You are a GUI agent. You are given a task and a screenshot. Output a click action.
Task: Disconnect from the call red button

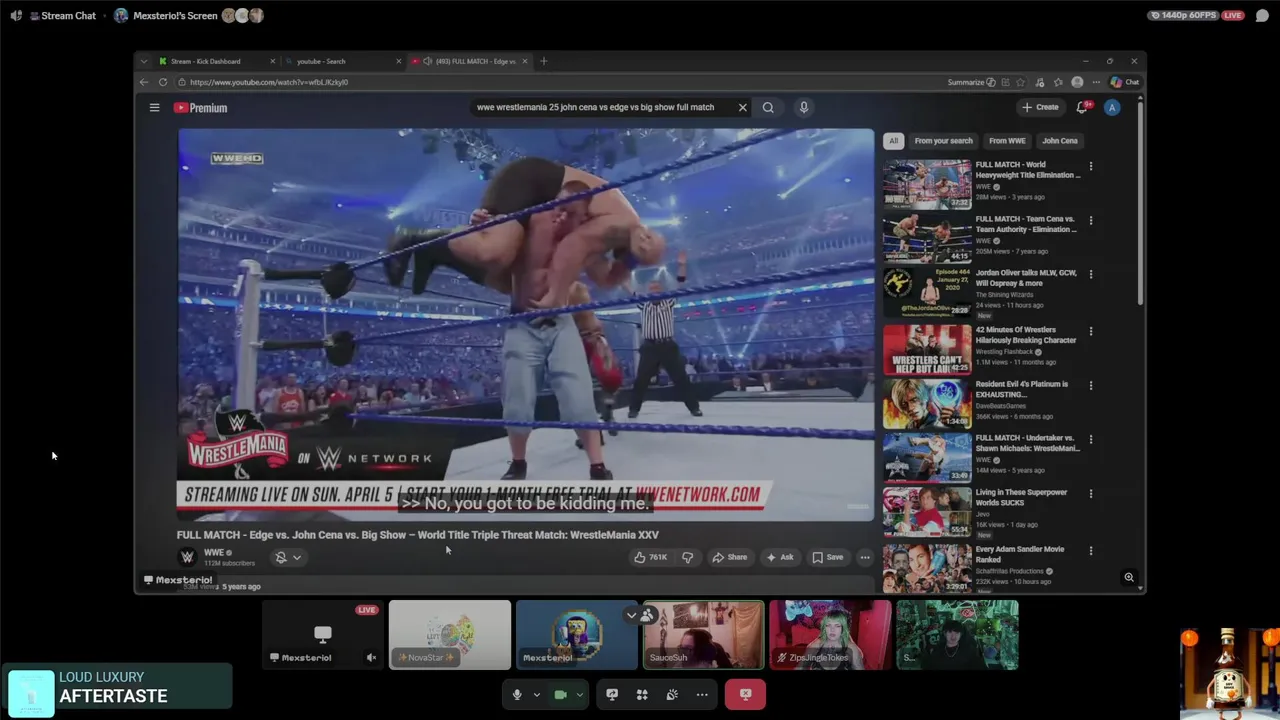tap(745, 694)
